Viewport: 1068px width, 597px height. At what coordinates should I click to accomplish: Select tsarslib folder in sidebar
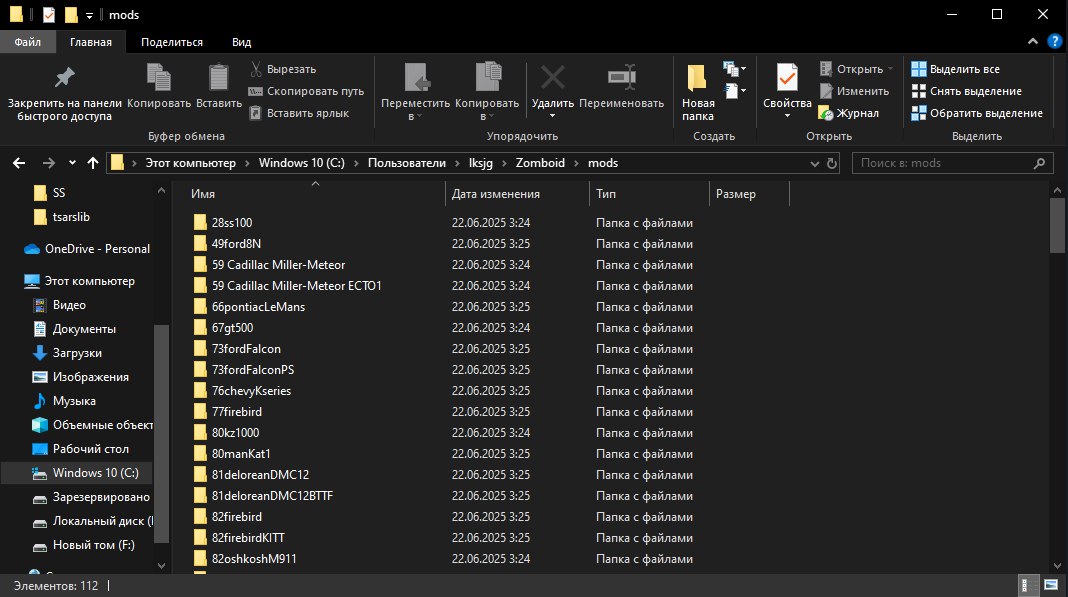coord(62,217)
